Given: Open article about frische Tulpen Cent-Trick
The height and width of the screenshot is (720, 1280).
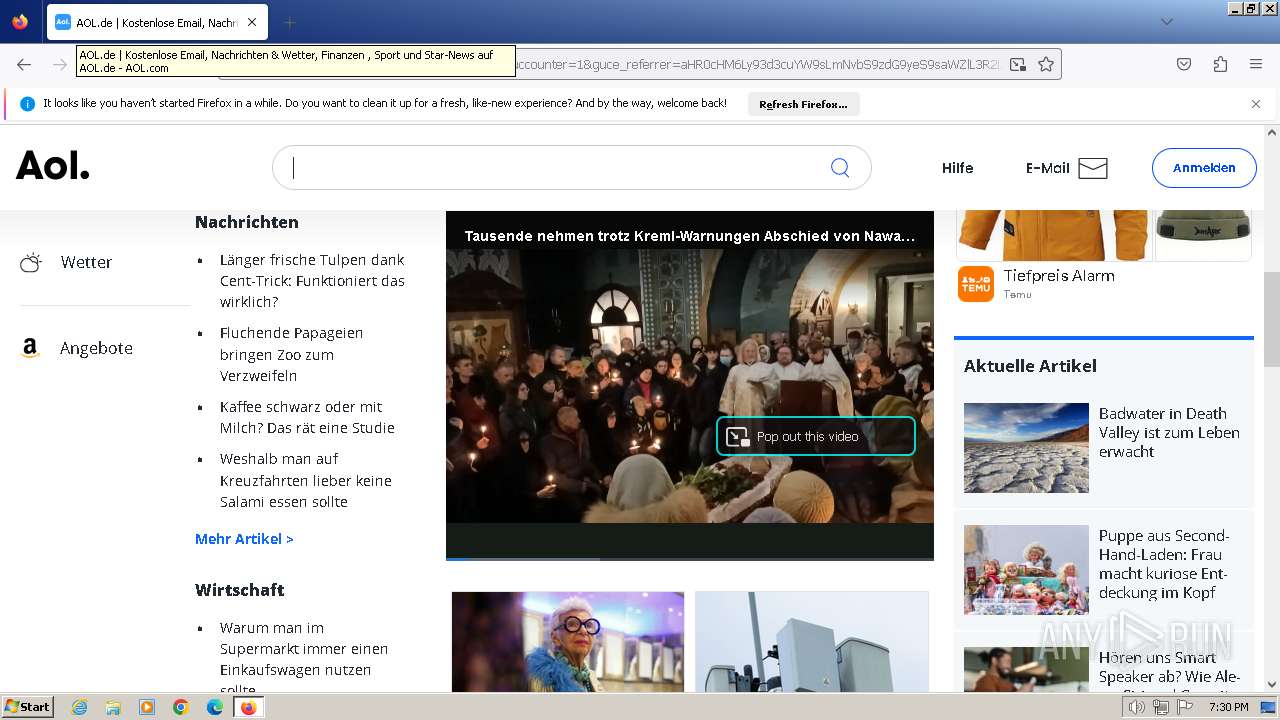Looking at the screenshot, I should pyautogui.click(x=312, y=281).
